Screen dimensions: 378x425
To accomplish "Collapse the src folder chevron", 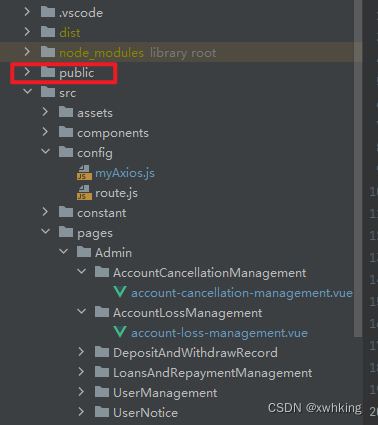I will [x=28, y=91].
